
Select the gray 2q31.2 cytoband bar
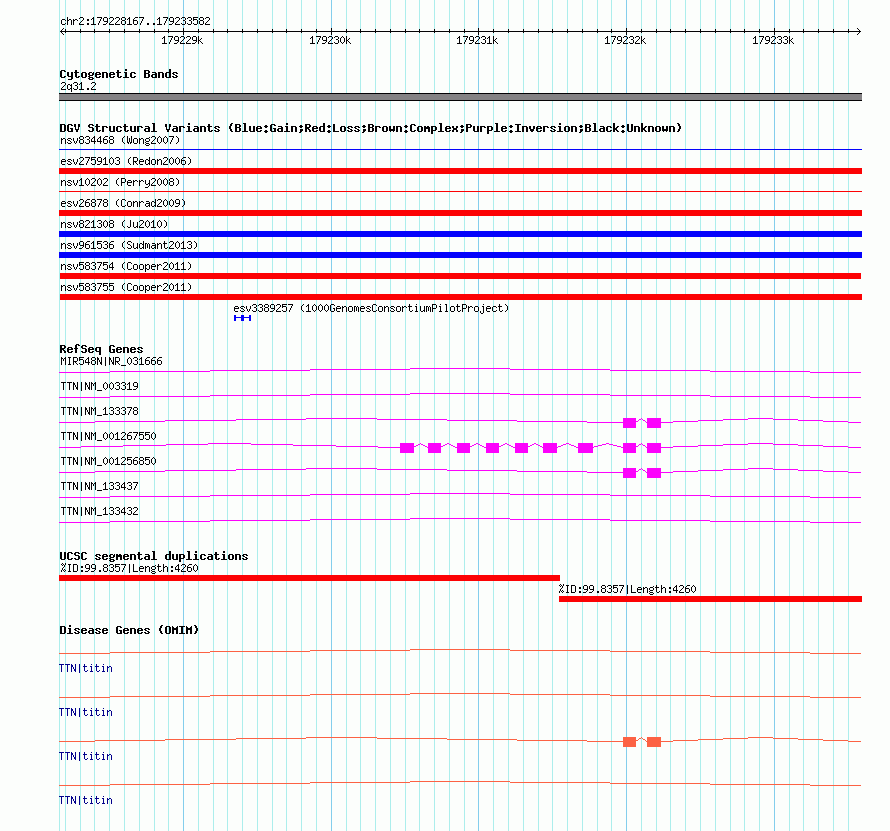pos(460,97)
